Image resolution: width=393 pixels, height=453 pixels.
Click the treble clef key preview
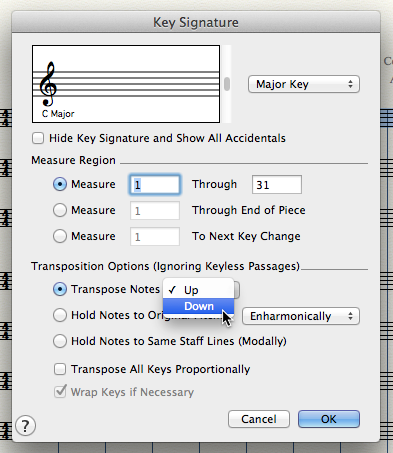(x=126, y=84)
